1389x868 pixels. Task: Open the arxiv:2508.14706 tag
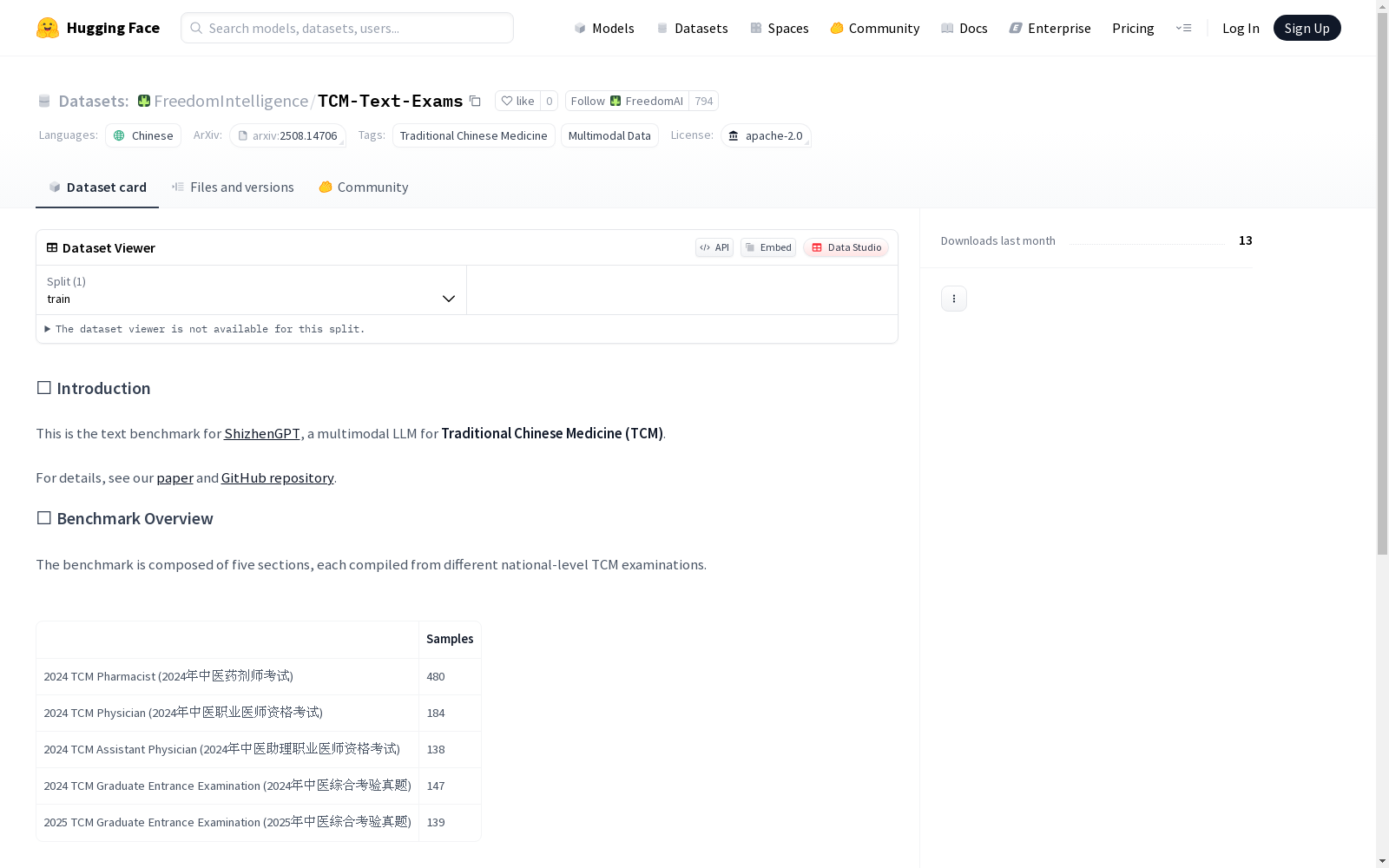point(287,135)
